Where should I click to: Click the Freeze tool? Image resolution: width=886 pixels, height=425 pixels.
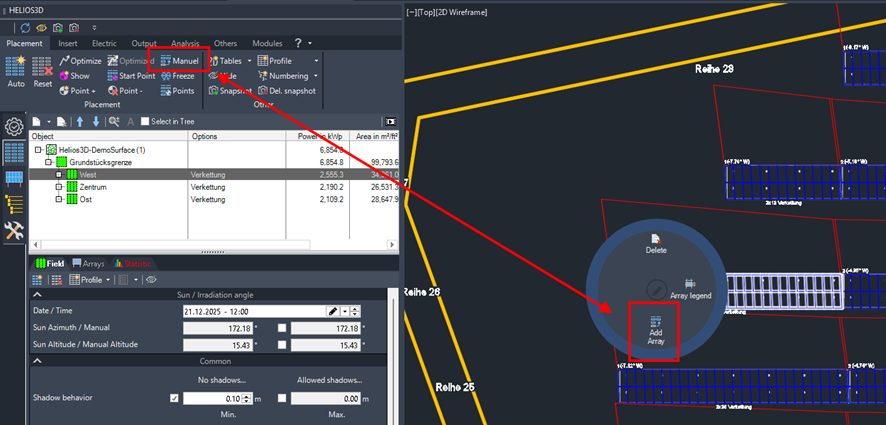click(x=177, y=76)
